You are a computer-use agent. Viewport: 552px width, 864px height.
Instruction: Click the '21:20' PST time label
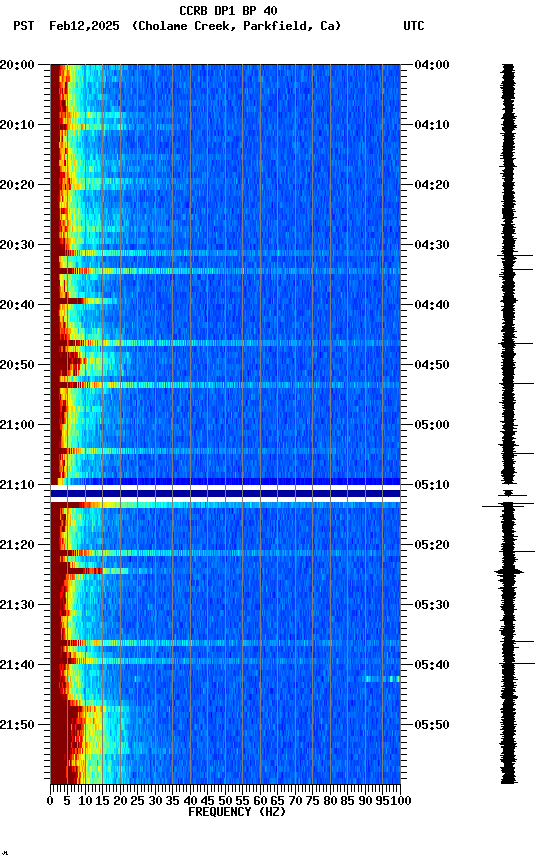point(17,546)
